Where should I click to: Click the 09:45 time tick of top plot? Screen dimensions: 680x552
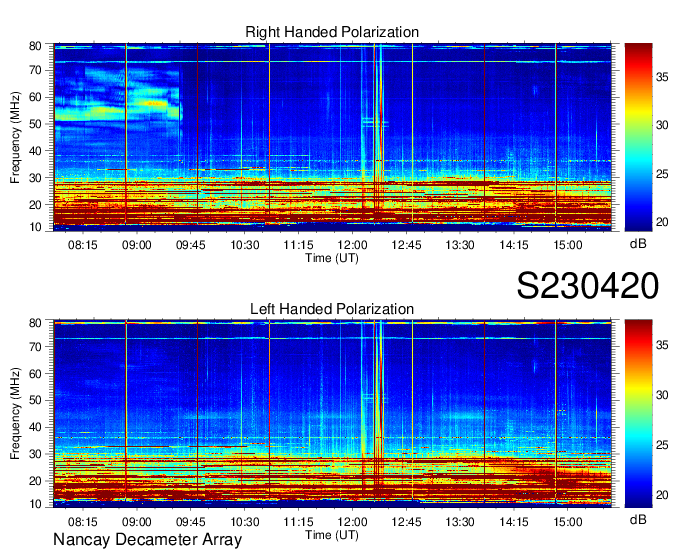pyautogui.click(x=191, y=245)
